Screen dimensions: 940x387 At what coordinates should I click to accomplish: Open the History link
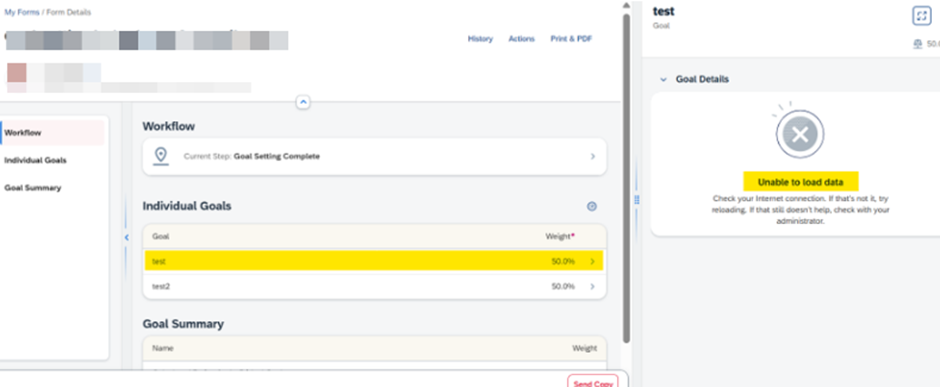480,39
